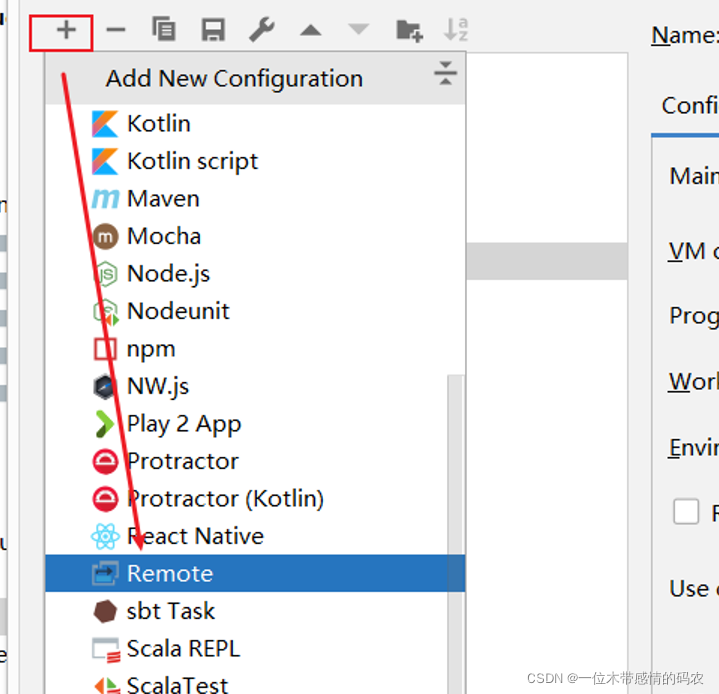
Task: Collapse the Add New Configuration popup list
Action: click(445, 74)
